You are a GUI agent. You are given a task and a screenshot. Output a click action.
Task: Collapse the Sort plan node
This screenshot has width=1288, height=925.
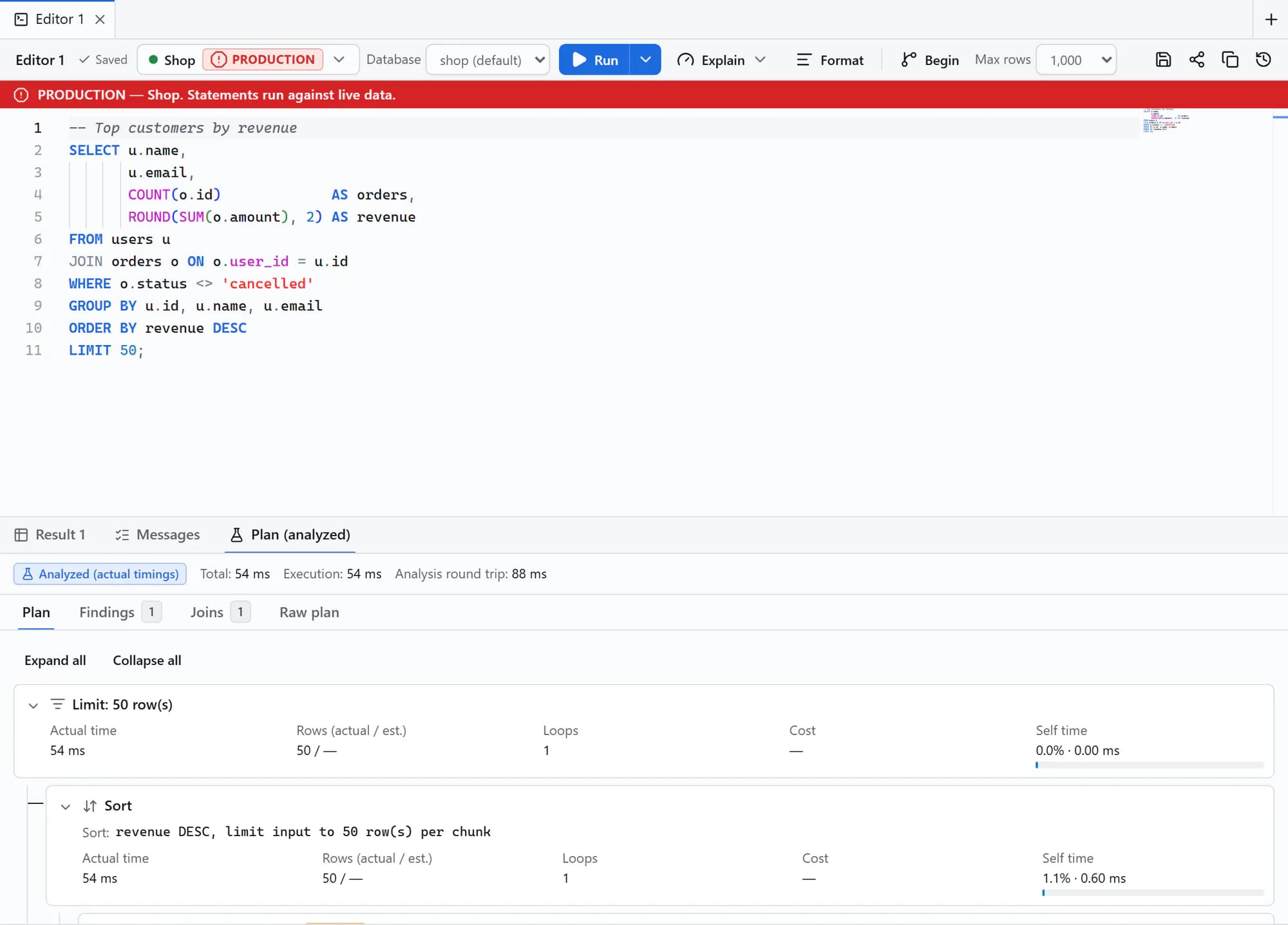click(x=66, y=807)
